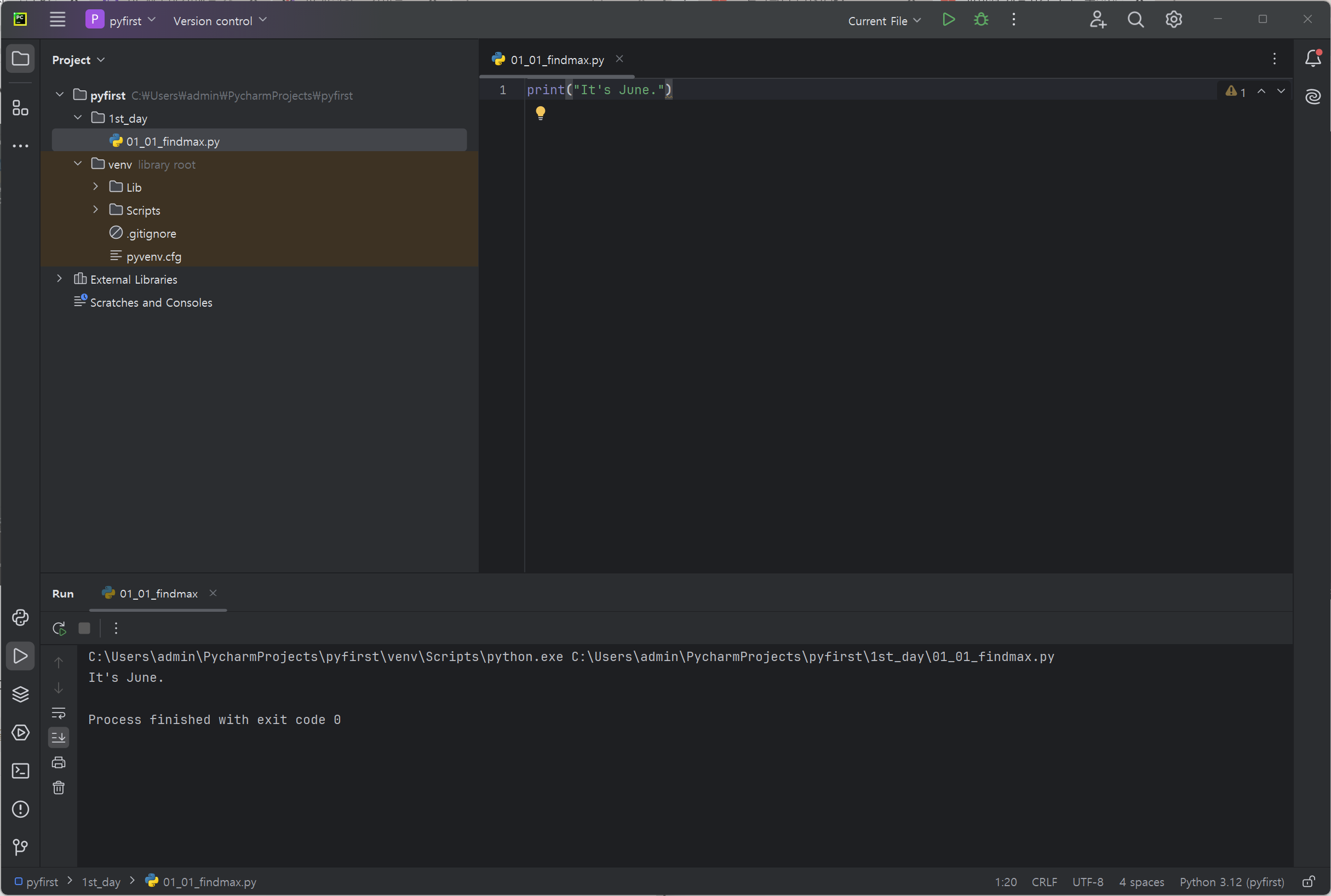Open the Structure tool window
The width and height of the screenshot is (1331, 896).
coord(21,107)
